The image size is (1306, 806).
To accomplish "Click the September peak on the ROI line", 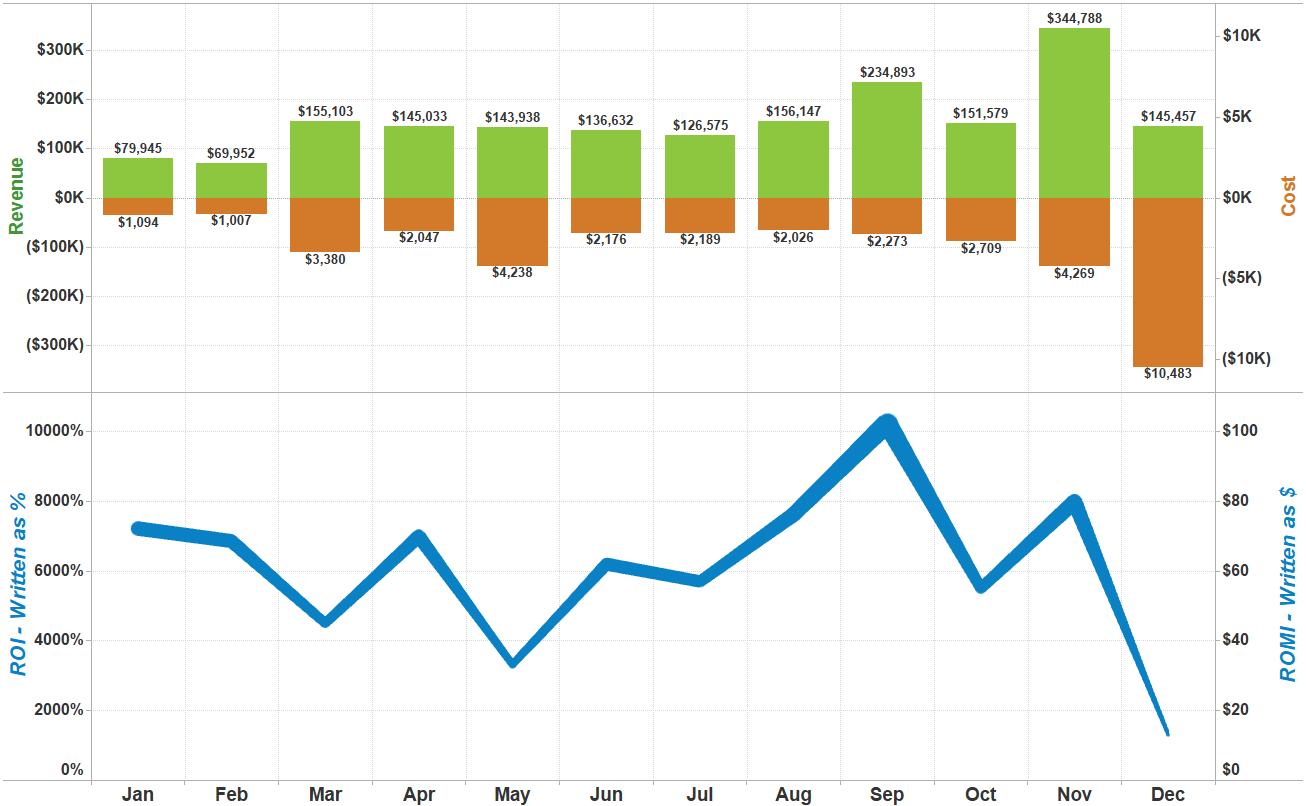I will pos(887,424).
